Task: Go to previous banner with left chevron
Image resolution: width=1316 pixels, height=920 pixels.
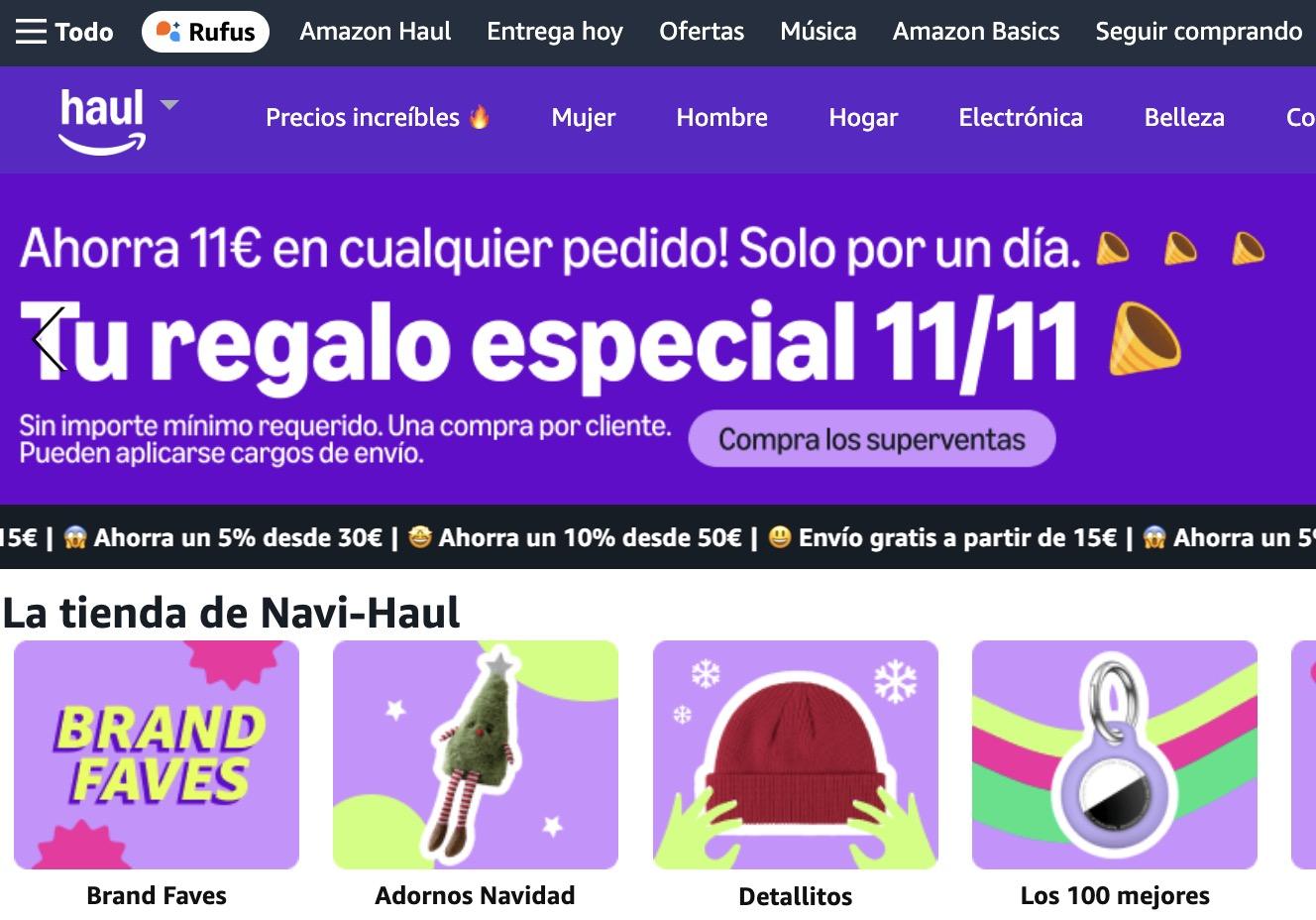Action: (48, 339)
